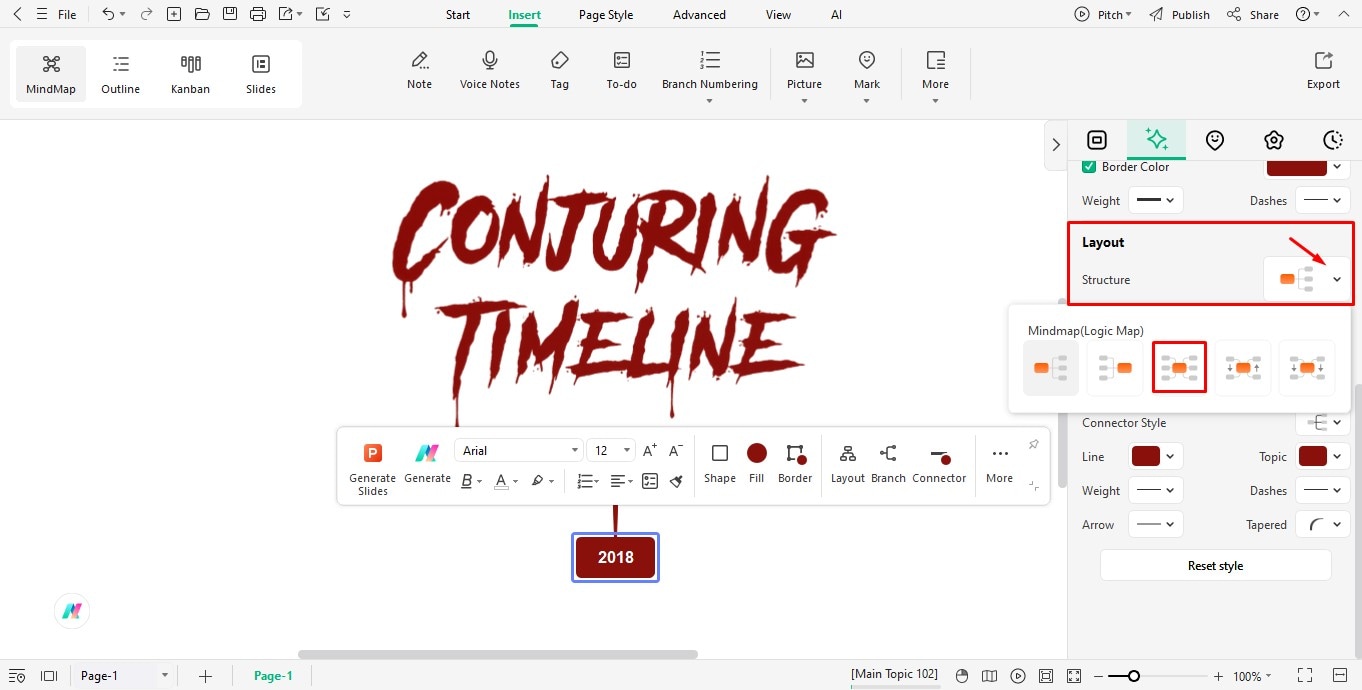Click the Reset style button
The width and height of the screenshot is (1362, 690).
pyautogui.click(x=1216, y=565)
